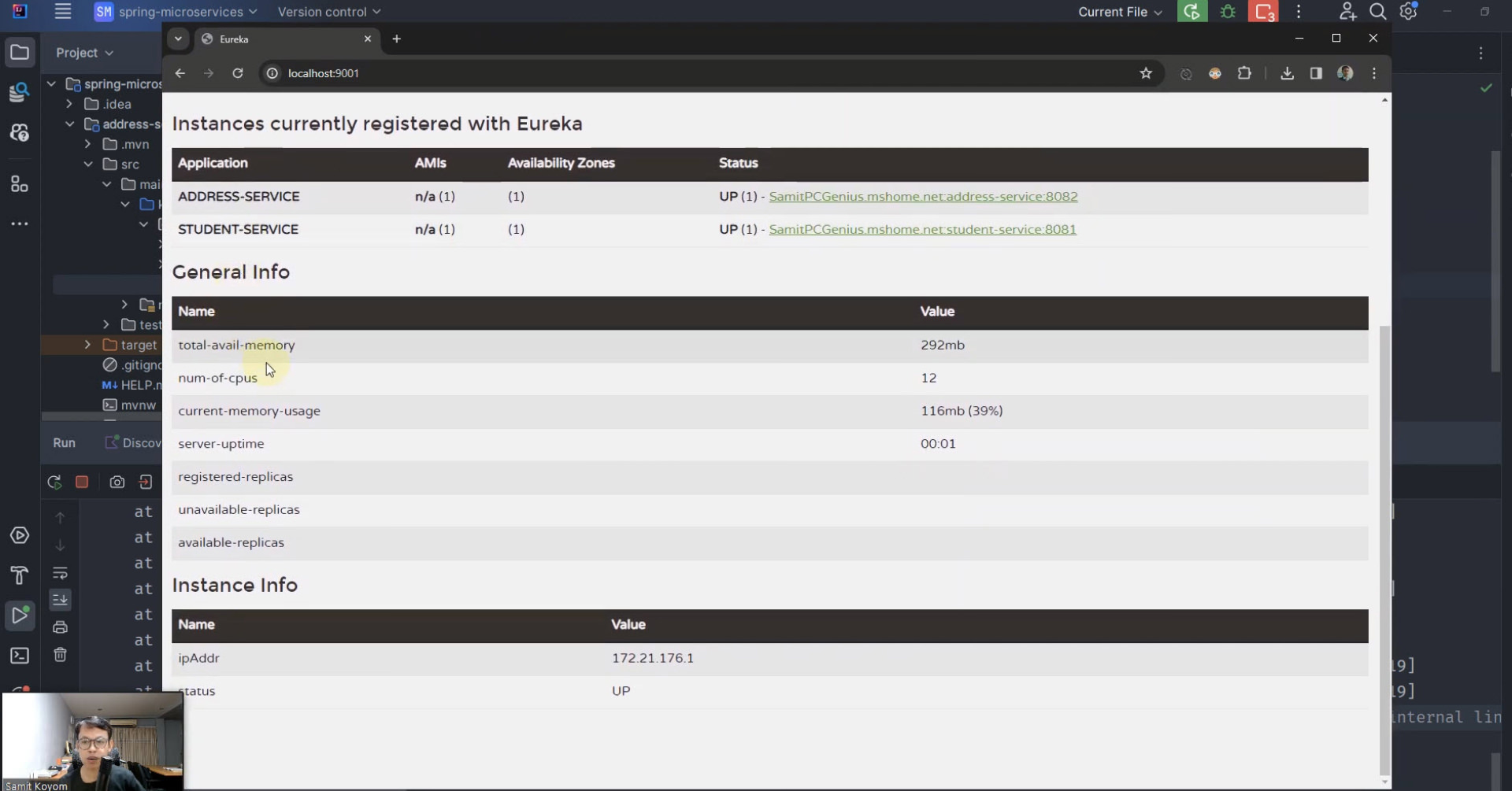1512x791 pixels.
Task: Click the More tool windows ellipsis
Action: pyautogui.click(x=20, y=224)
